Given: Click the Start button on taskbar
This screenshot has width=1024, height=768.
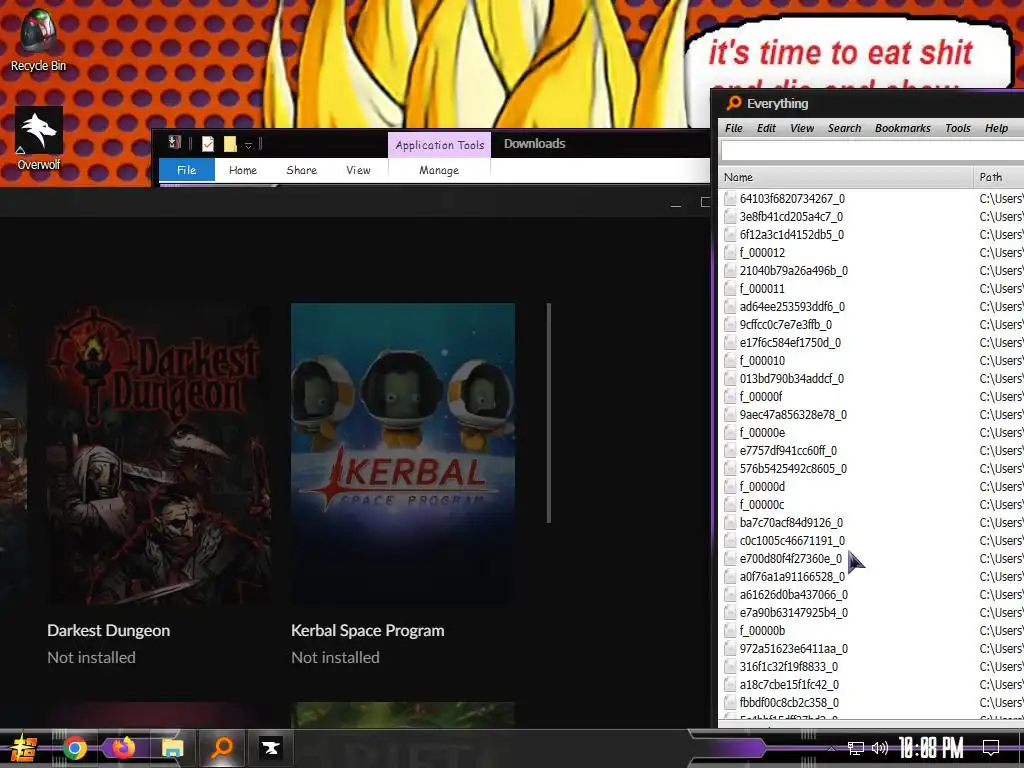Looking at the screenshot, I should click(23, 748).
